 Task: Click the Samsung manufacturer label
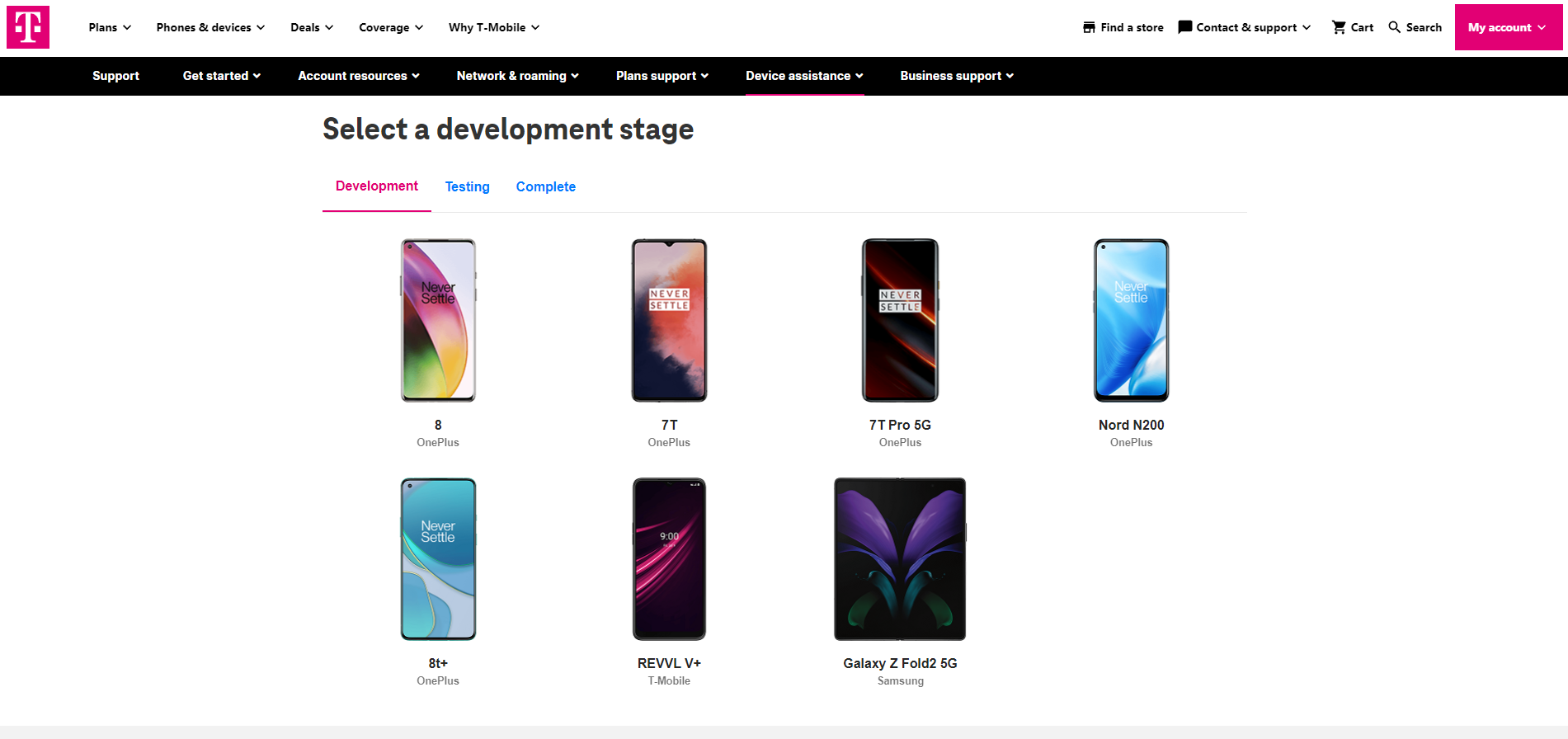coord(900,681)
